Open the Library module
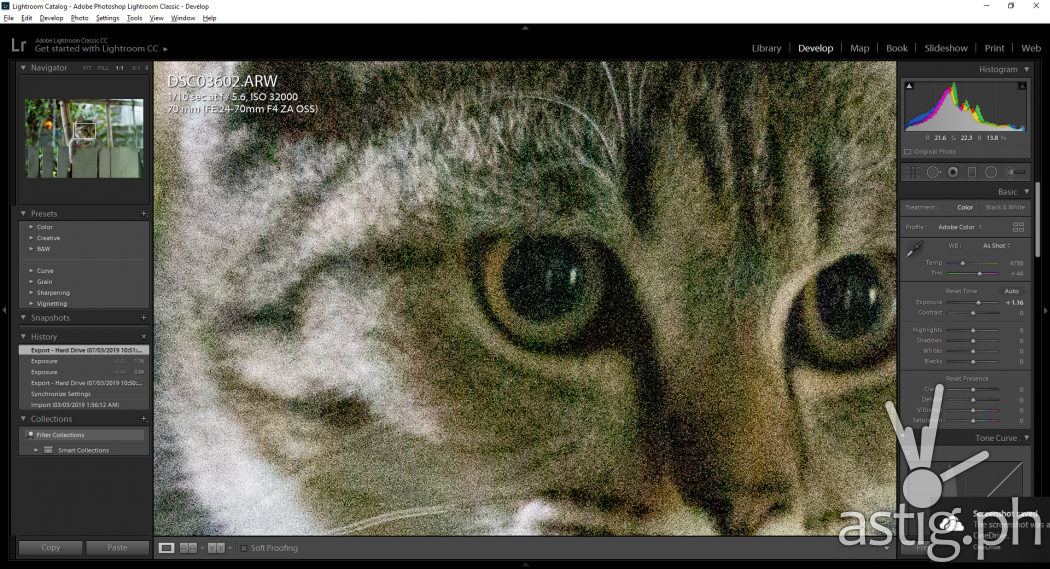This screenshot has width=1050, height=569. [766, 48]
